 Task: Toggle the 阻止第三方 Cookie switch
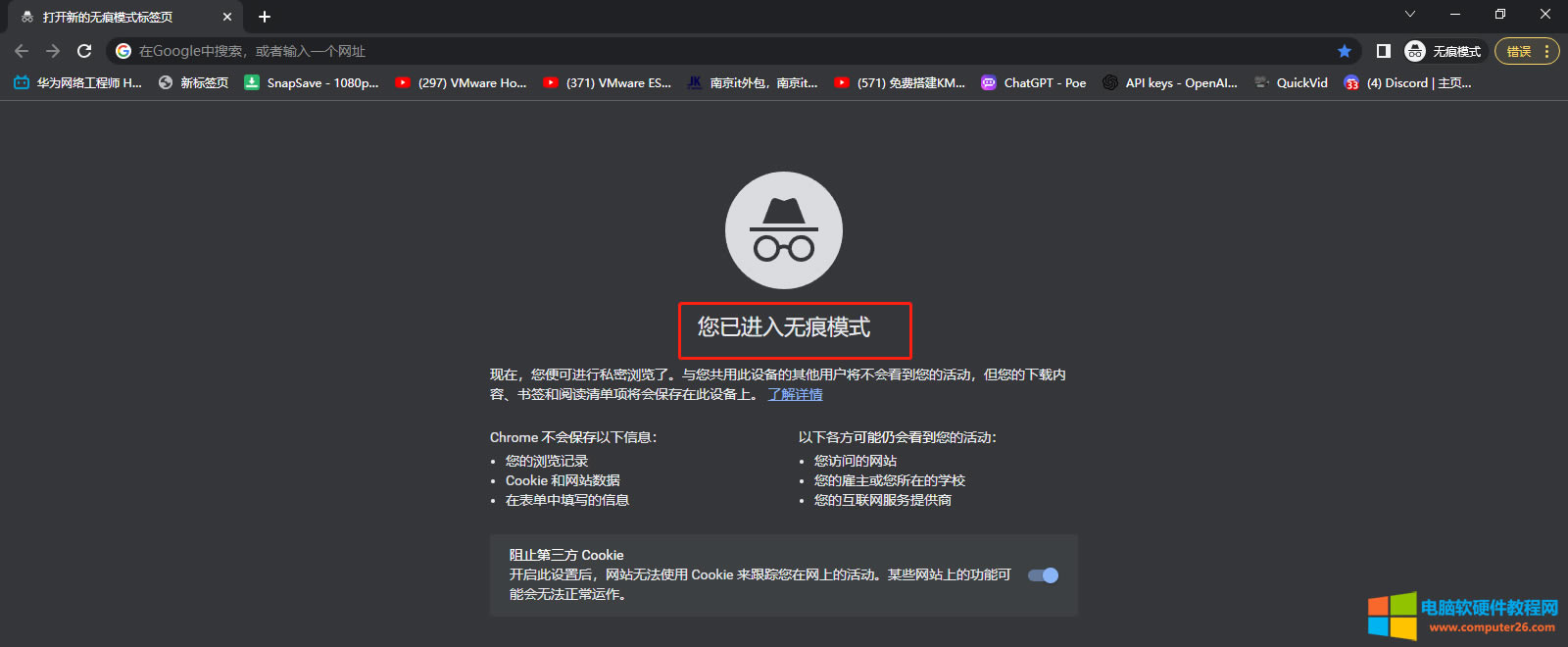1043,575
